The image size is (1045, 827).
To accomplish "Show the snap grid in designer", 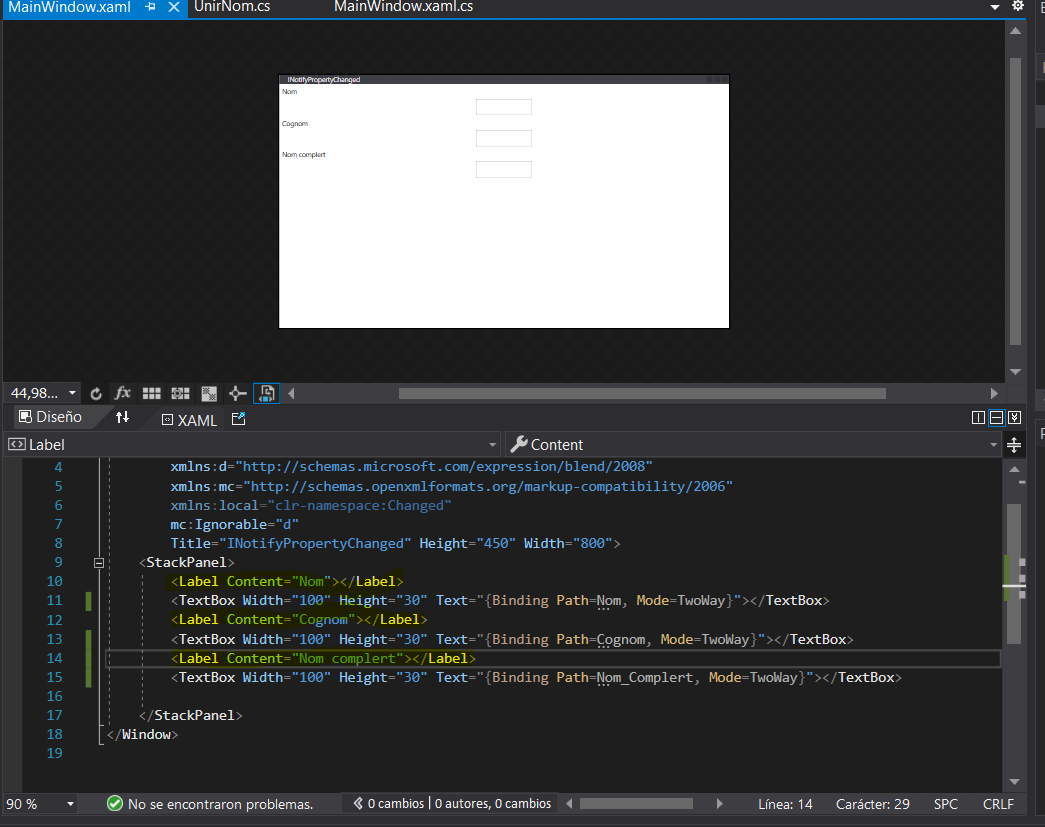I will (152, 394).
